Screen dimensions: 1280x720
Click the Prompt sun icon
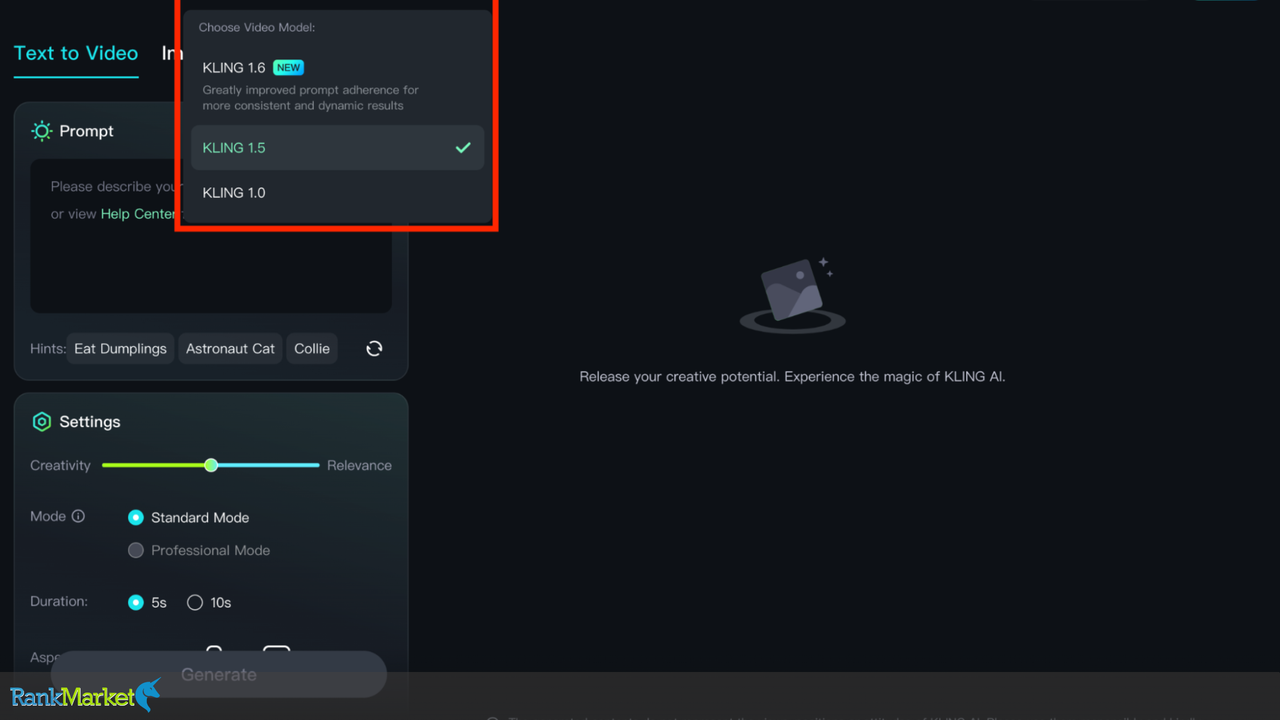[41, 131]
